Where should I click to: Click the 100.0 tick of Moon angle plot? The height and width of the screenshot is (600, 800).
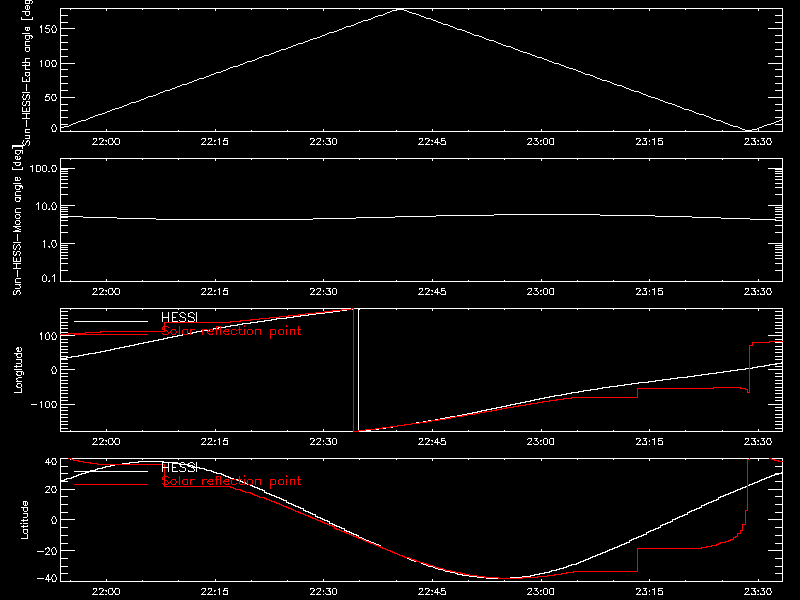(x=44, y=169)
